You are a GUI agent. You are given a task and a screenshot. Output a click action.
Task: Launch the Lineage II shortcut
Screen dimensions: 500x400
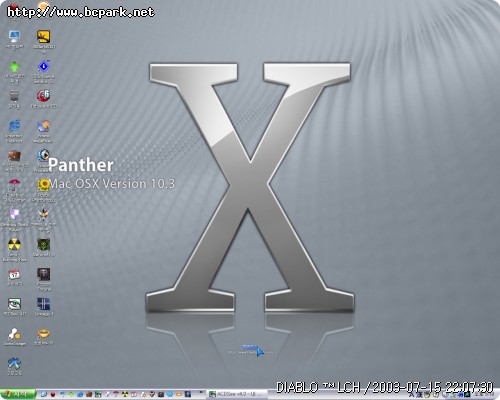[x=43, y=304]
